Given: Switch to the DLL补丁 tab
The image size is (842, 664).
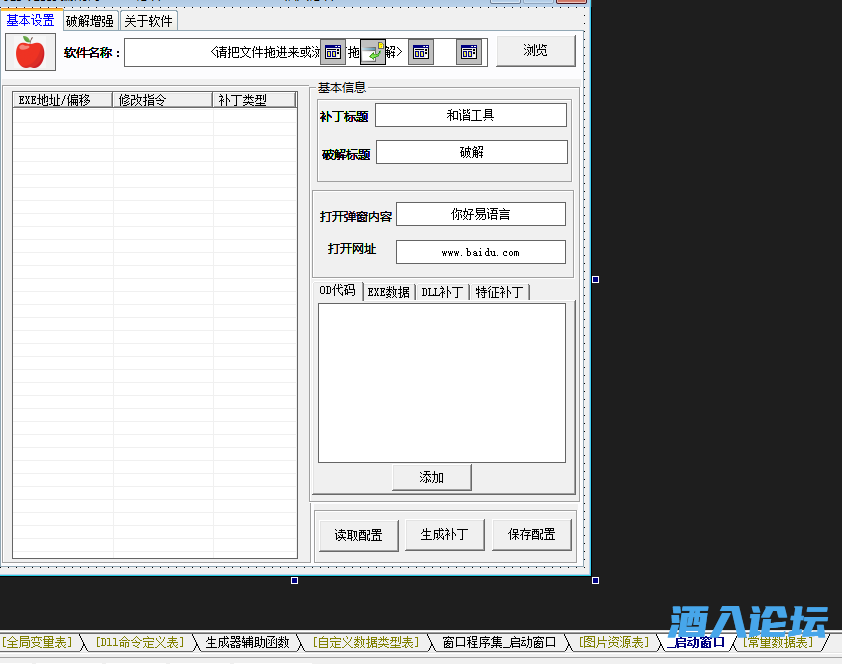Looking at the screenshot, I should [442, 292].
